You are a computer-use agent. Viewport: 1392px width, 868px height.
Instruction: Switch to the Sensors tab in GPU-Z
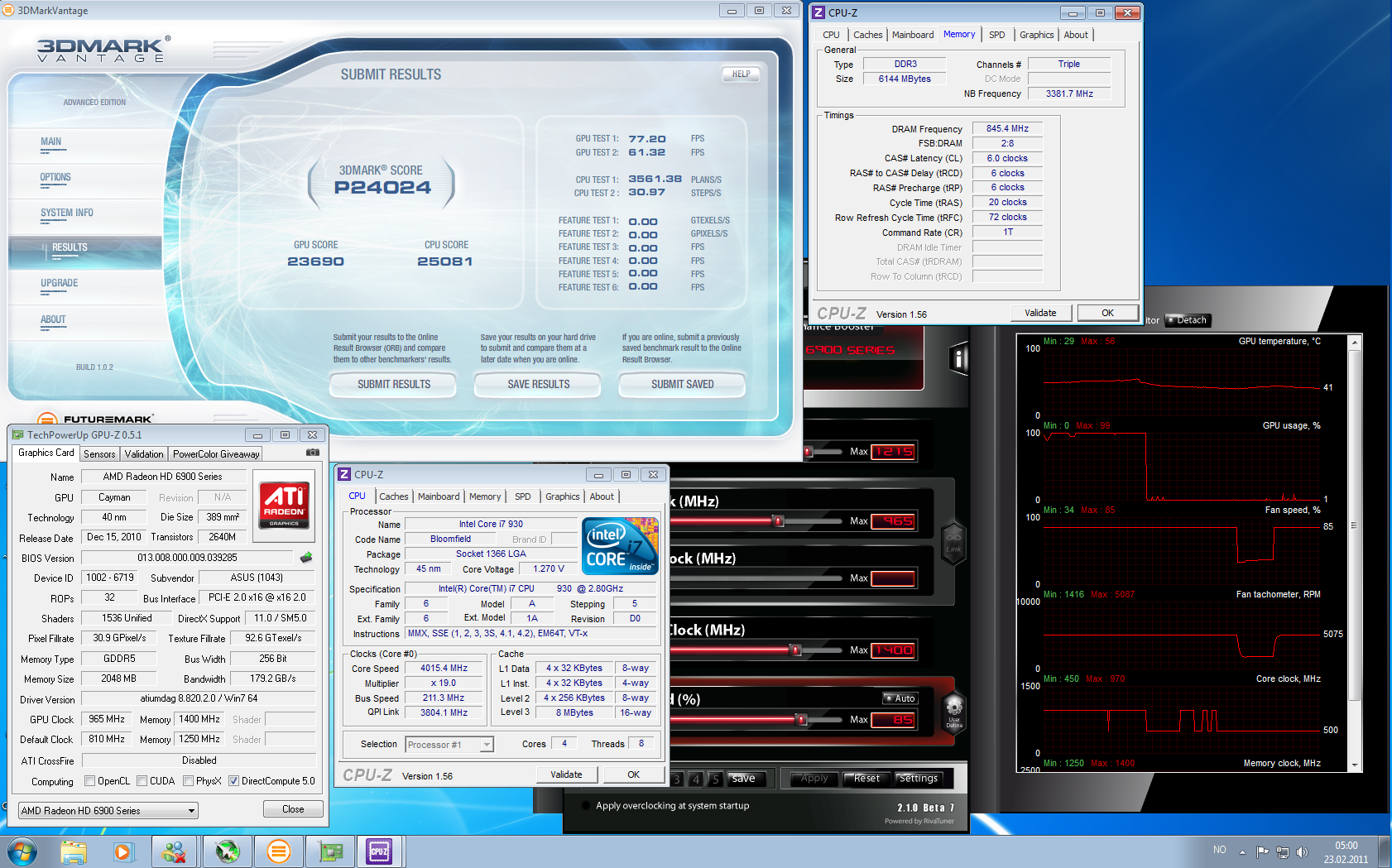pos(99,454)
